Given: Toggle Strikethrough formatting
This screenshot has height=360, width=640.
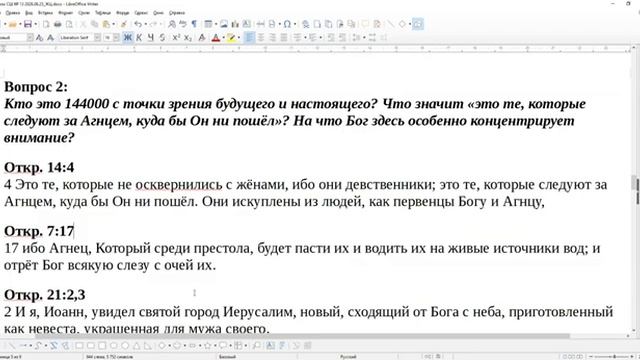Looking at the screenshot, I should [162, 38].
